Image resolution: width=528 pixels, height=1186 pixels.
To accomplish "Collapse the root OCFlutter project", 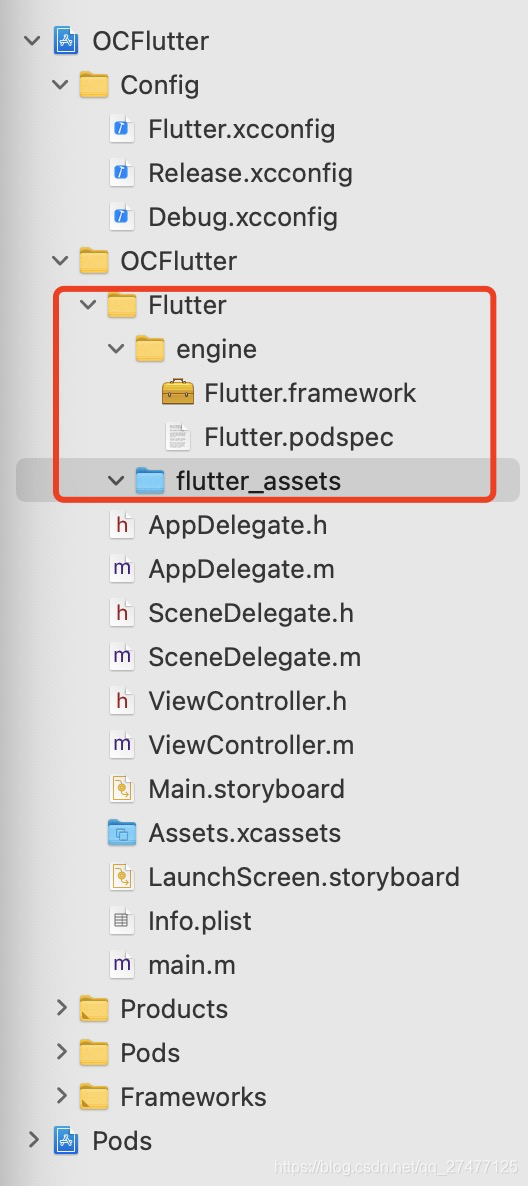I will tap(33, 41).
